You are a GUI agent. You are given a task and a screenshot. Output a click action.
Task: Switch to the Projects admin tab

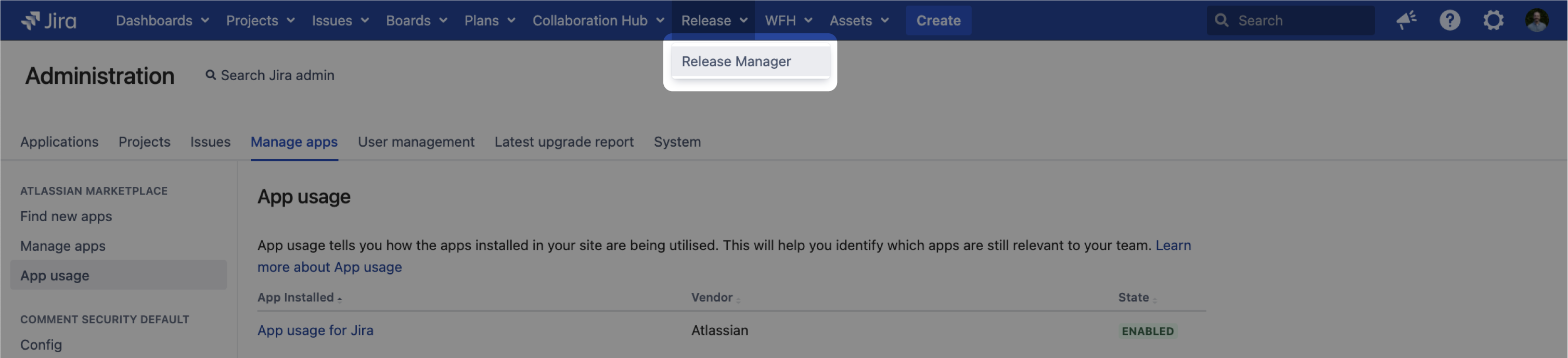[144, 142]
